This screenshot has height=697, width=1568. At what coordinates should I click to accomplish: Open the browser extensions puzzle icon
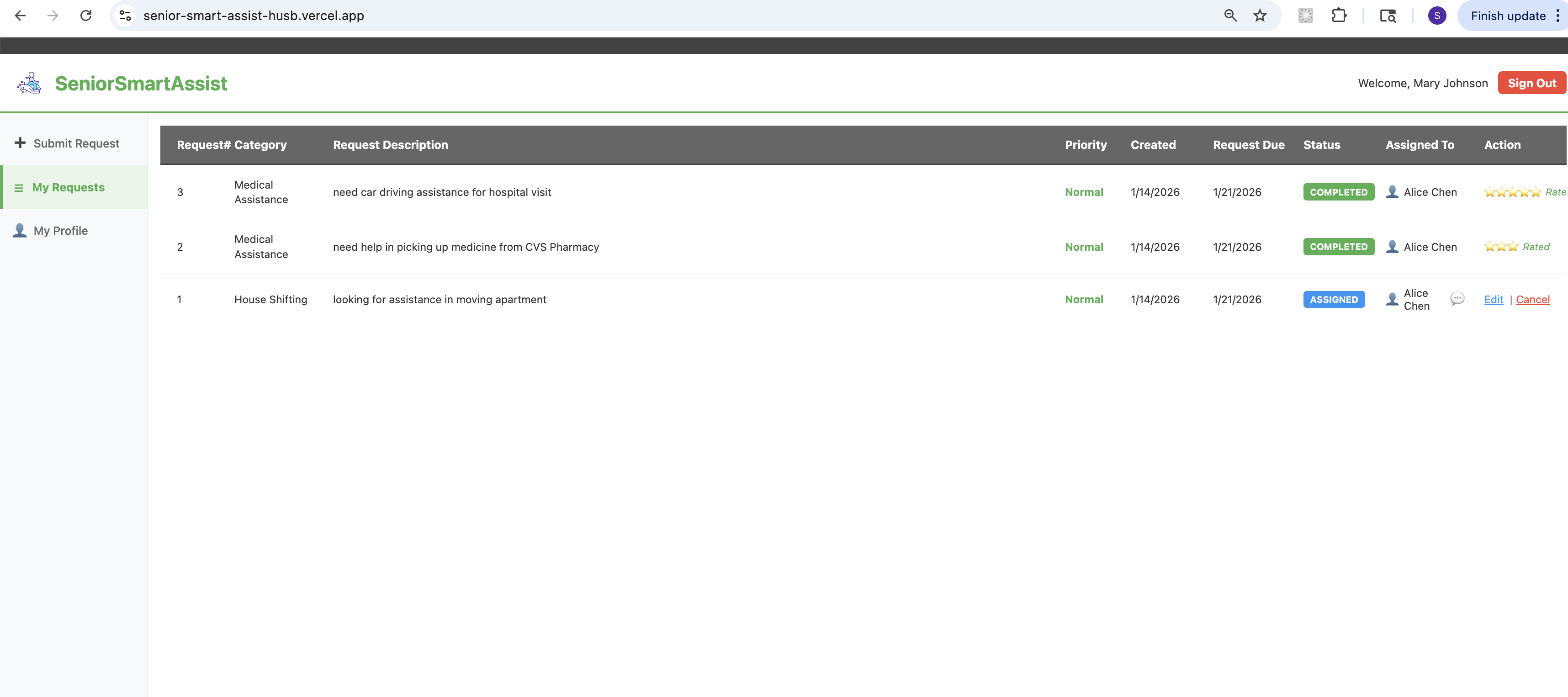pos(1339,16)
